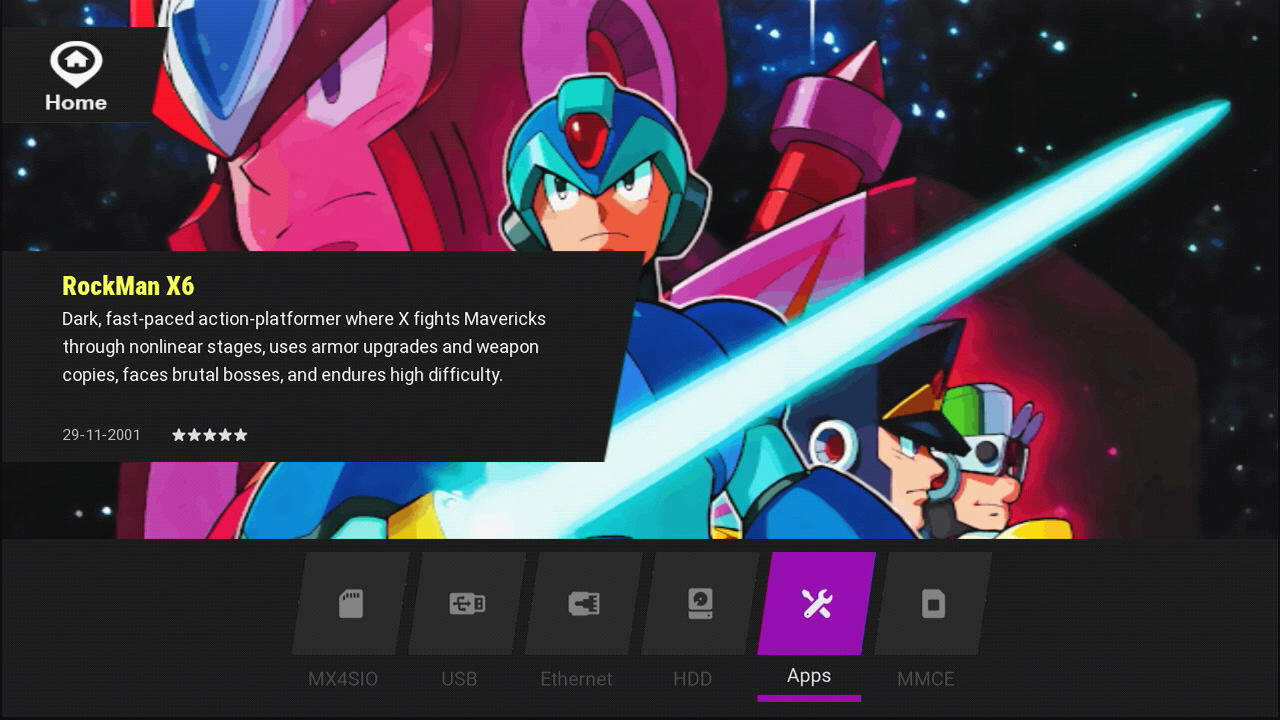The image size is (1280, 720).
Task: Select the MMCE card tile
Action: point(933,604)
